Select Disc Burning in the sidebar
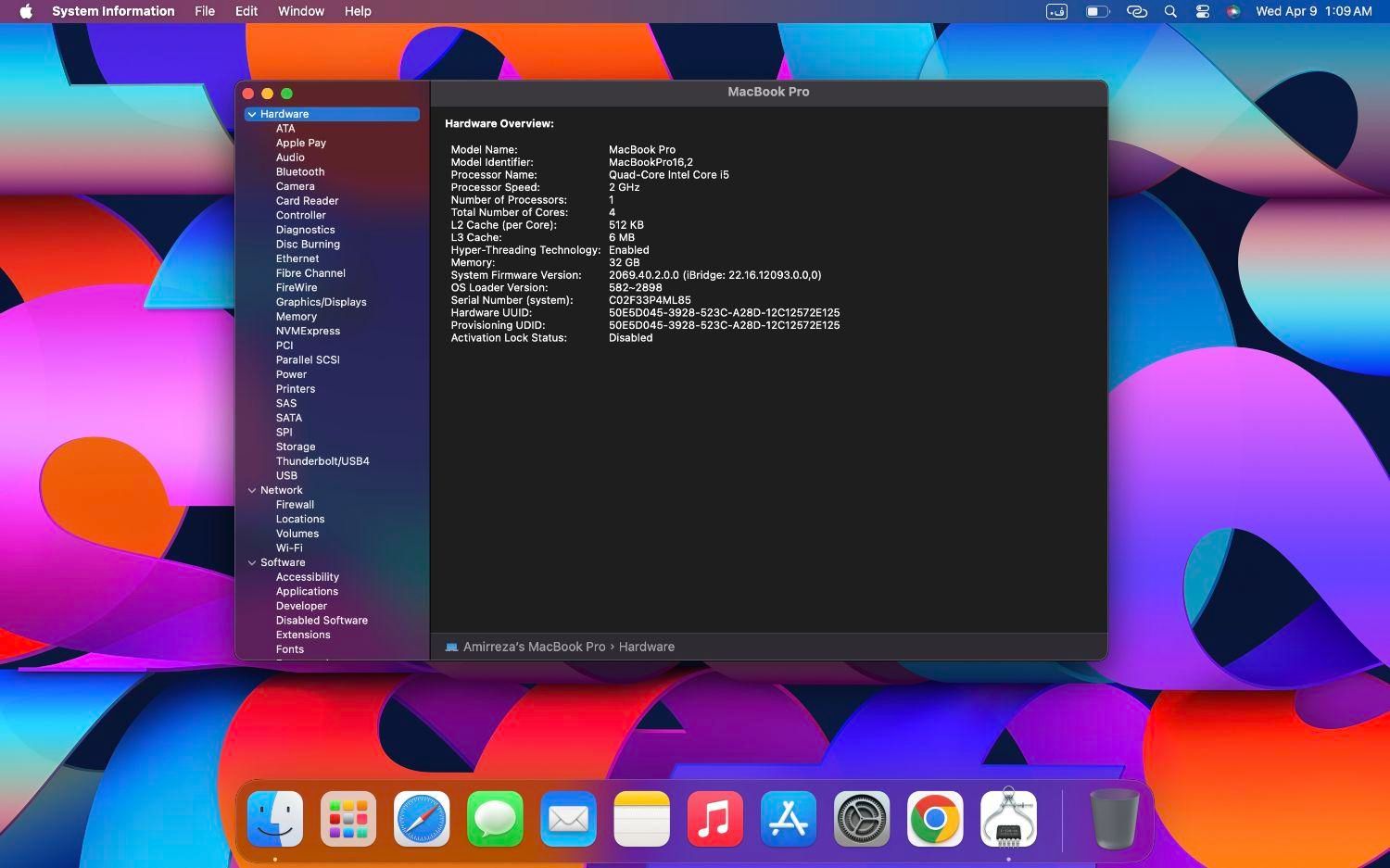The image size is (1390, 868). click(x=308, y=245)
